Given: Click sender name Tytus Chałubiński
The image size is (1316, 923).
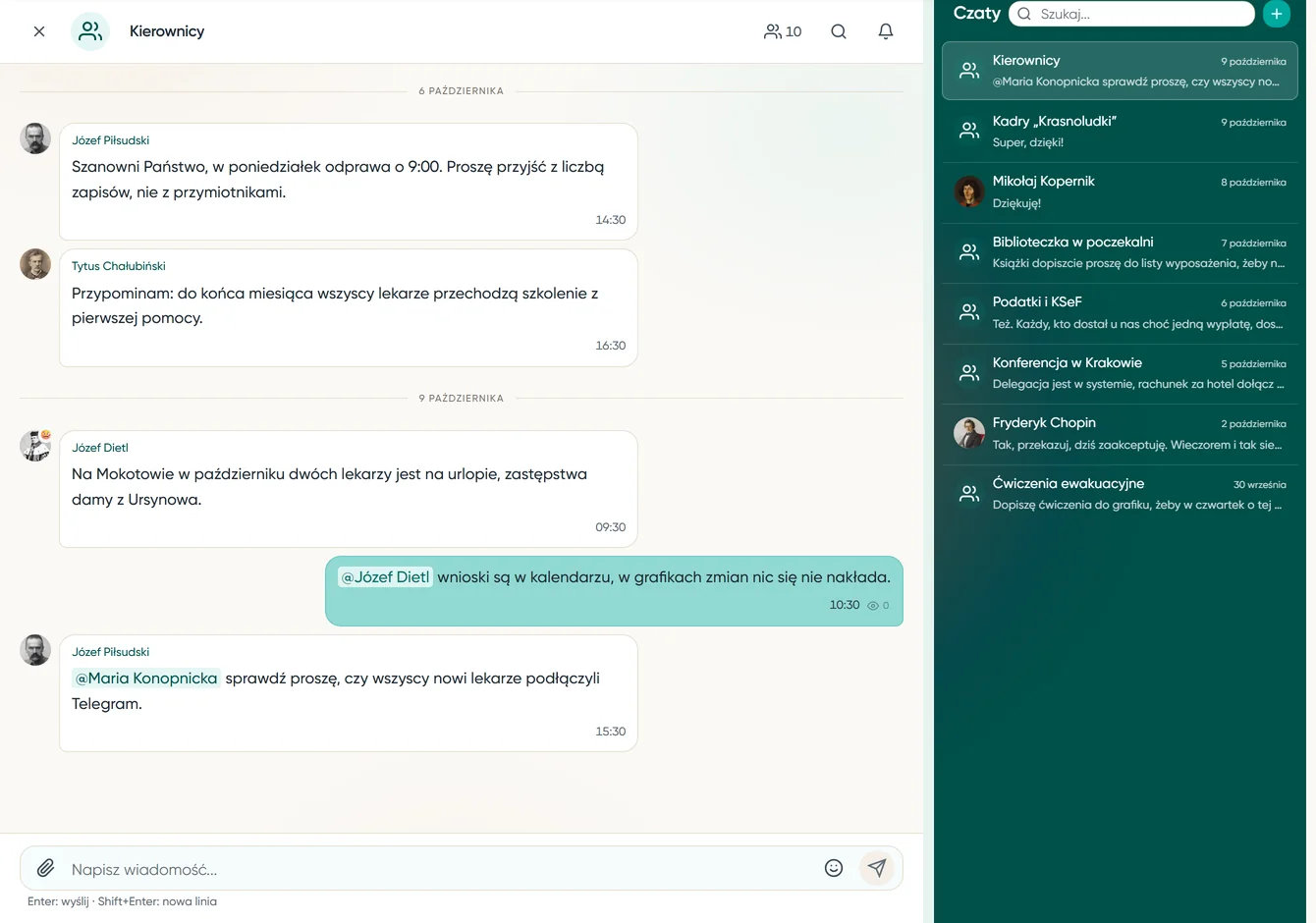Looking at the screenshot, I should (x=119, y=266).
